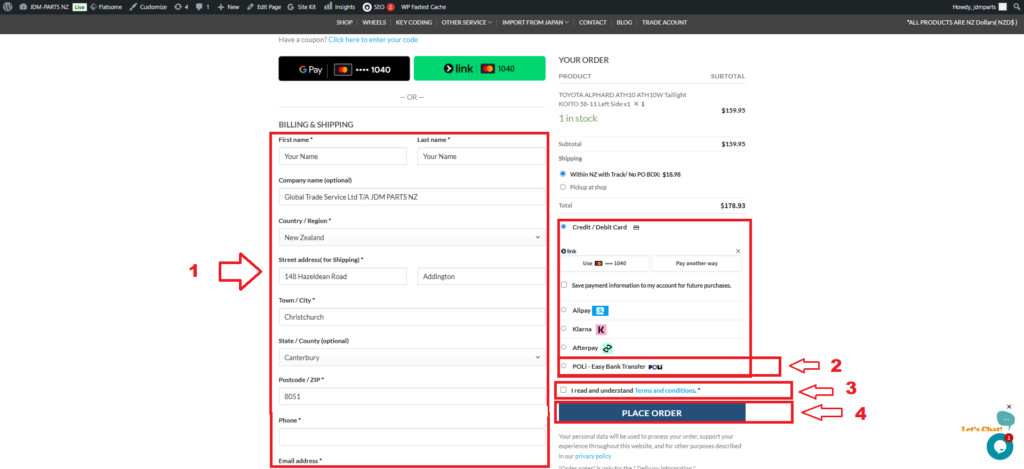Screen dimensions: 1024x469
Task: Pay with the G Pay button
Action: (344, 69)
